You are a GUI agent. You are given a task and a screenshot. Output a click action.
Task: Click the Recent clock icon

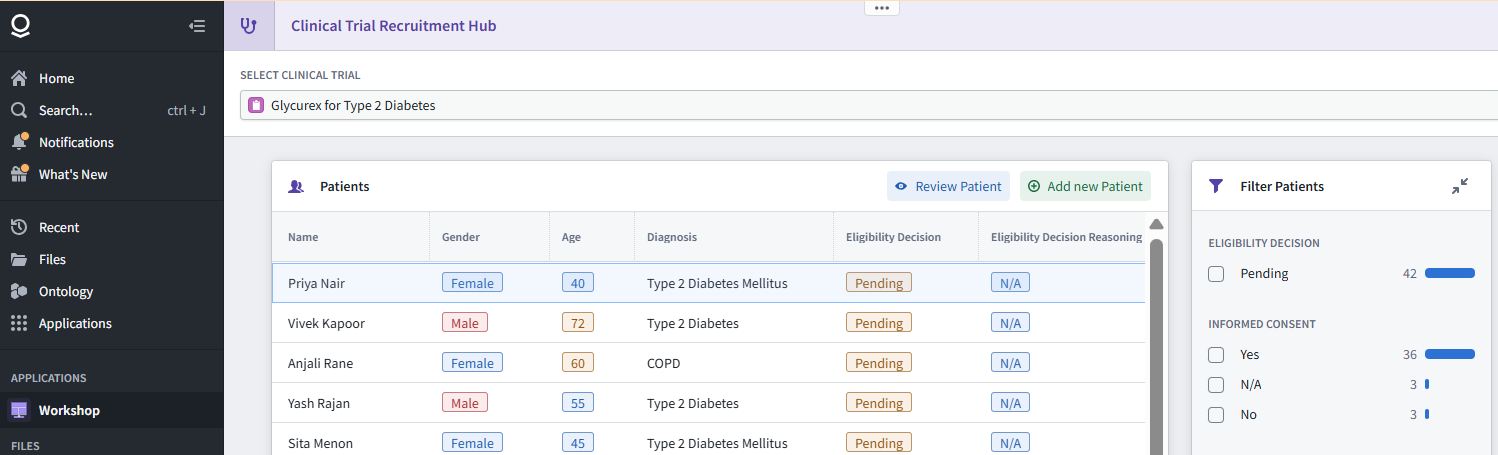(19, 227)
